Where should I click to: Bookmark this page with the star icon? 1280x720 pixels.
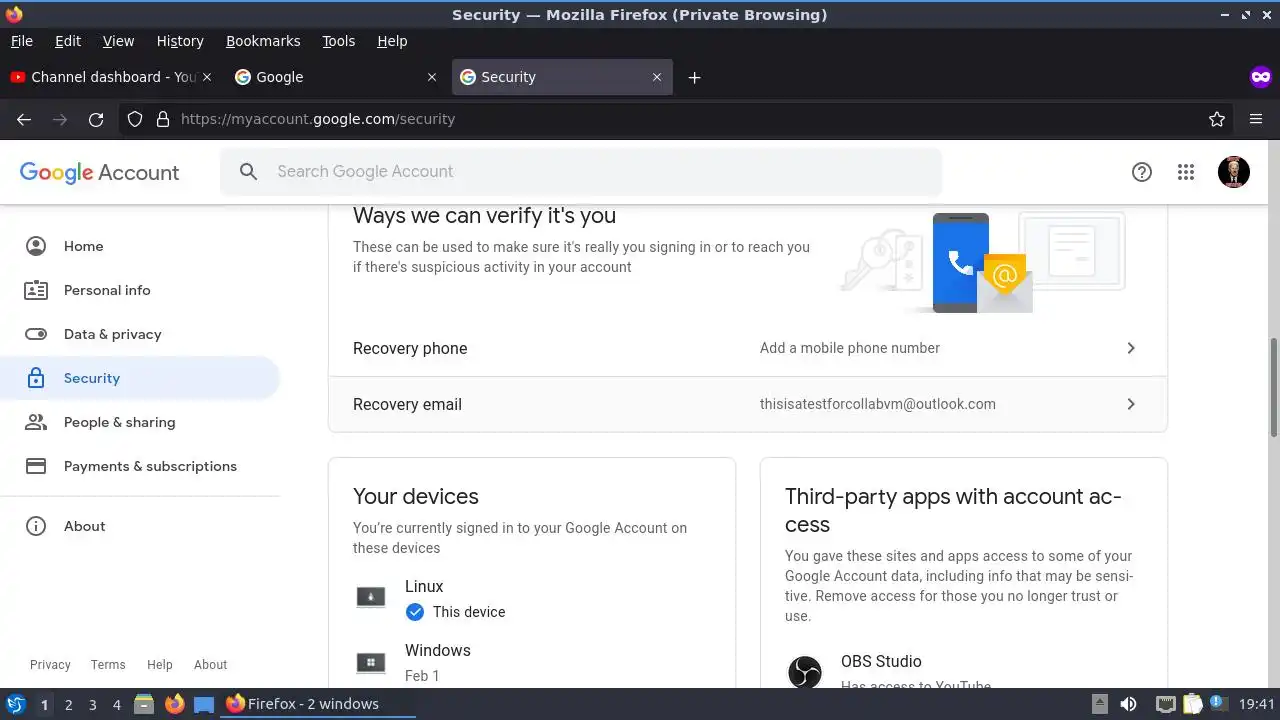coord(1217,119)
